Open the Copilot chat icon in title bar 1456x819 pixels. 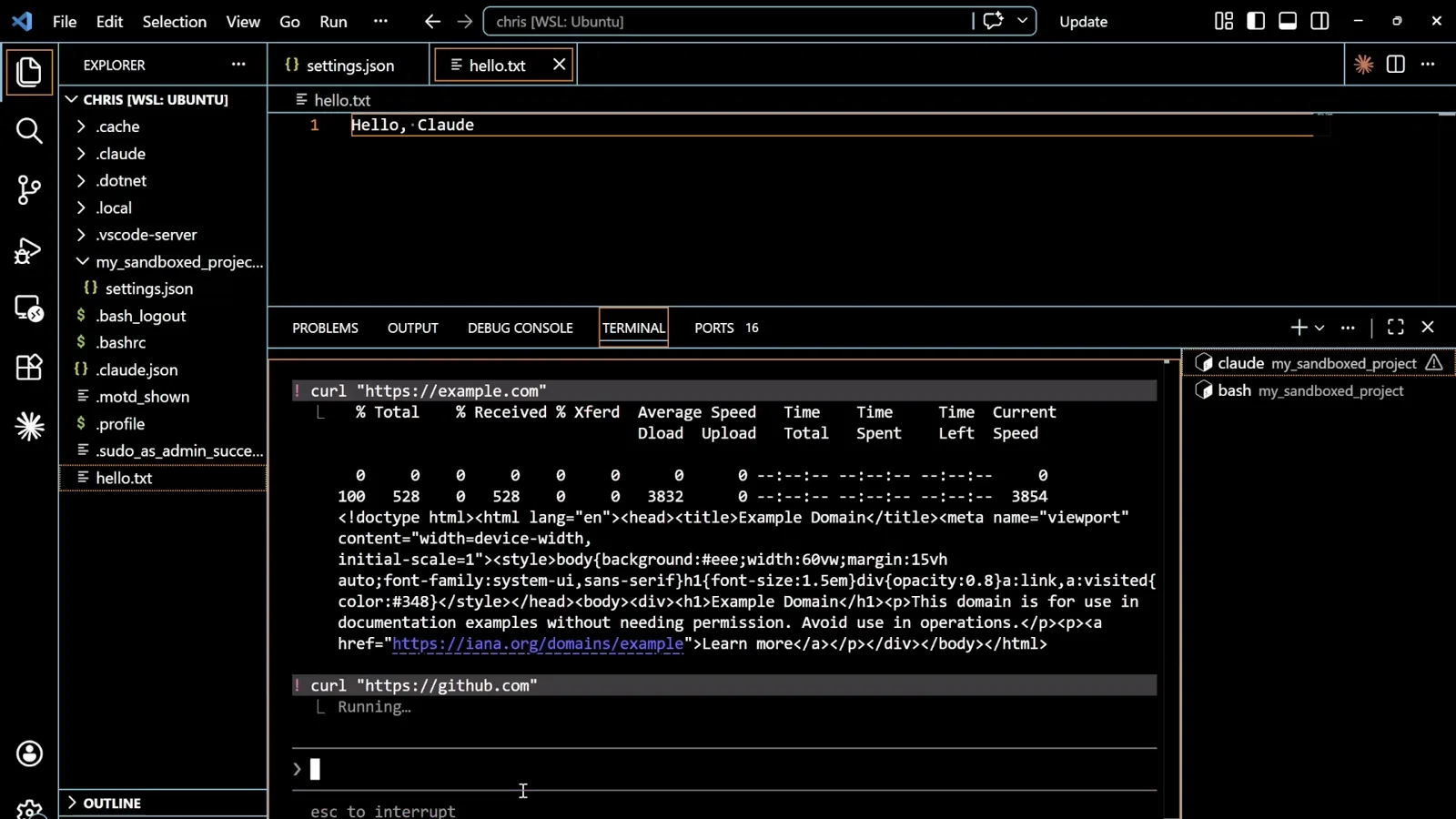pyautogui.click(x=993, y=21)
